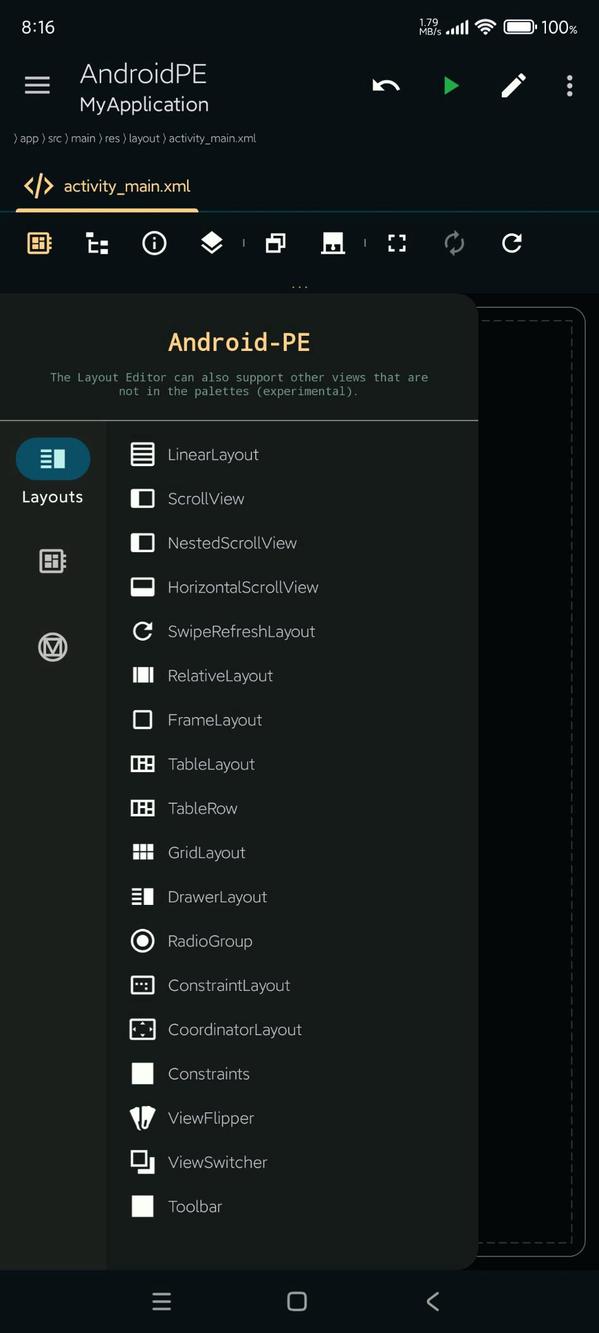Tap the TableLayout icon
The height and width of the screenshot is (1333, 599).
coord(143,764)
